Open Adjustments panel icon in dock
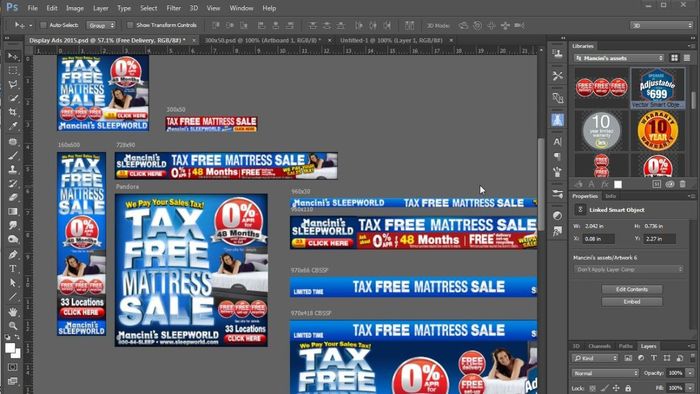The height and width of the screenshot is (394, 700). [x=557, y=216]
